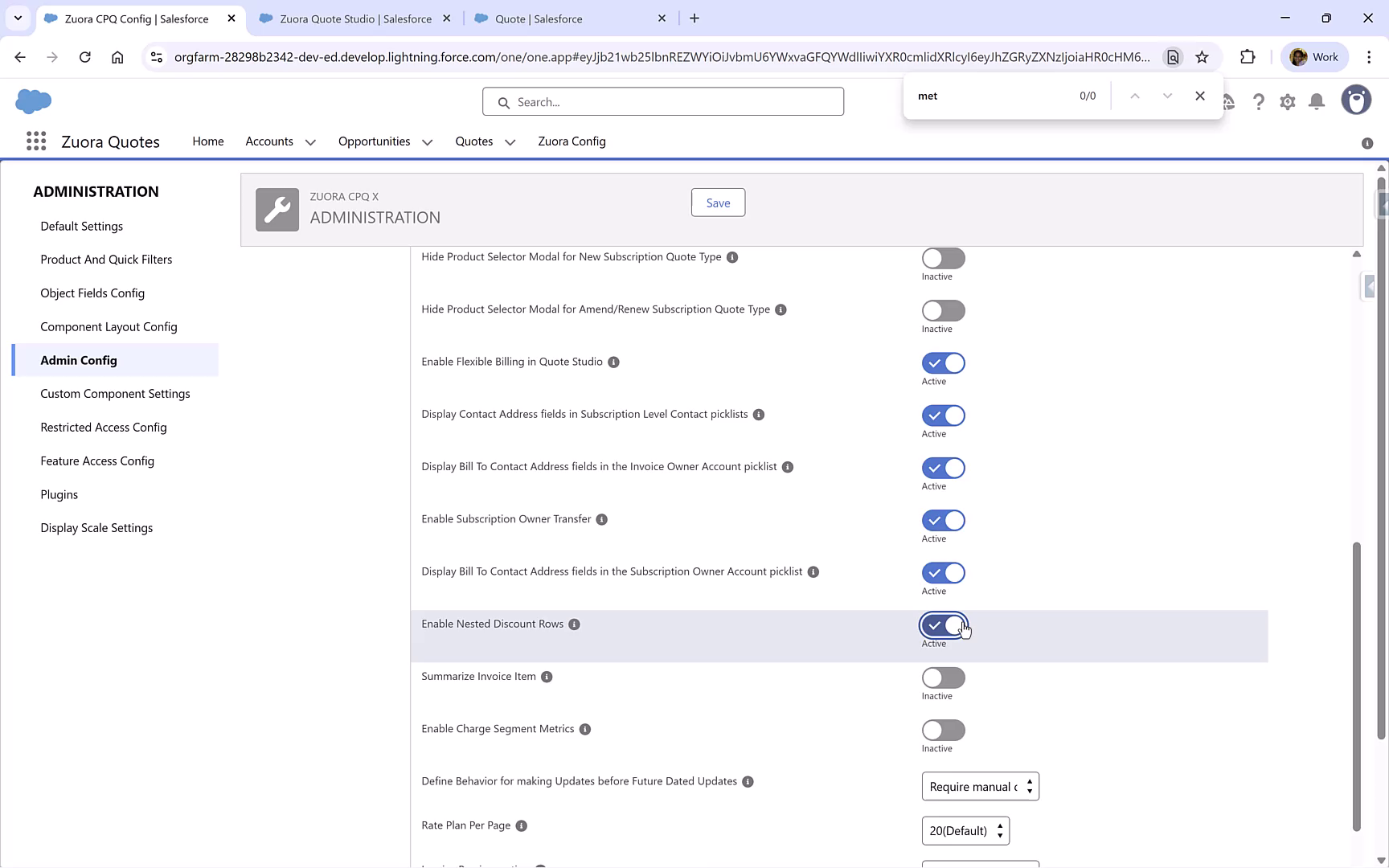Image resolution: width=1389 pixels, height=868 pixels.
Task: Open Feature Access Config in the sidebar
Action: [x=97, y=461]
